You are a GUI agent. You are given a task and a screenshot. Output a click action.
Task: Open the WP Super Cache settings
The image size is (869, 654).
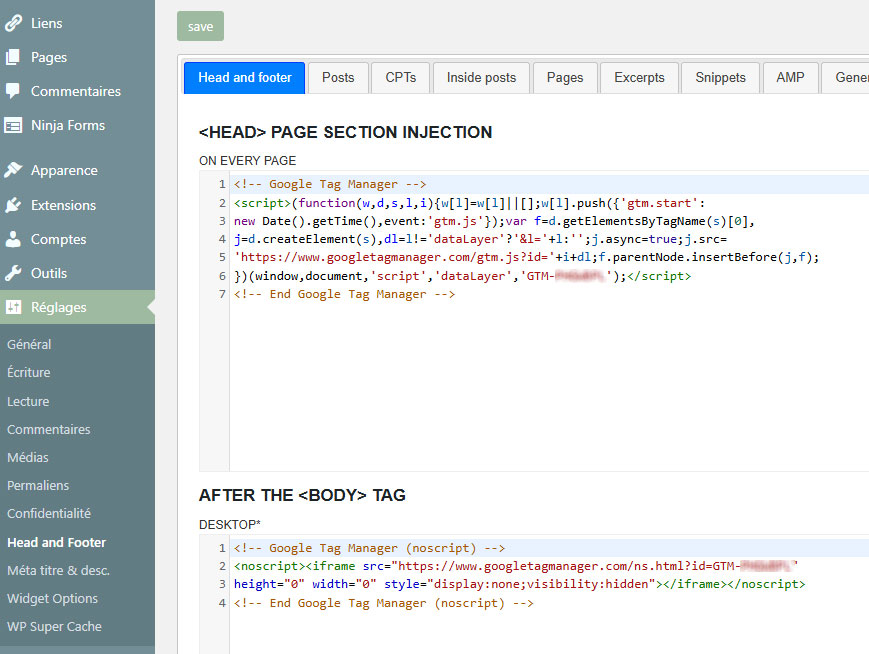(x=54, y=626)
